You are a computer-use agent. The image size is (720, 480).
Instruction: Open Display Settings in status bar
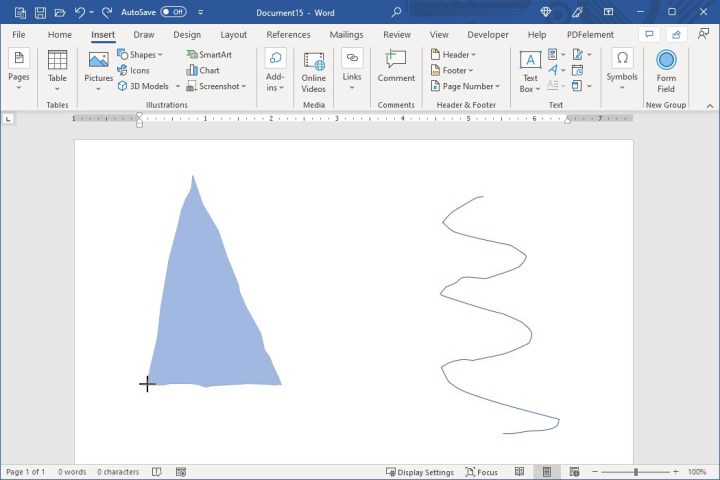click(419, 472)
